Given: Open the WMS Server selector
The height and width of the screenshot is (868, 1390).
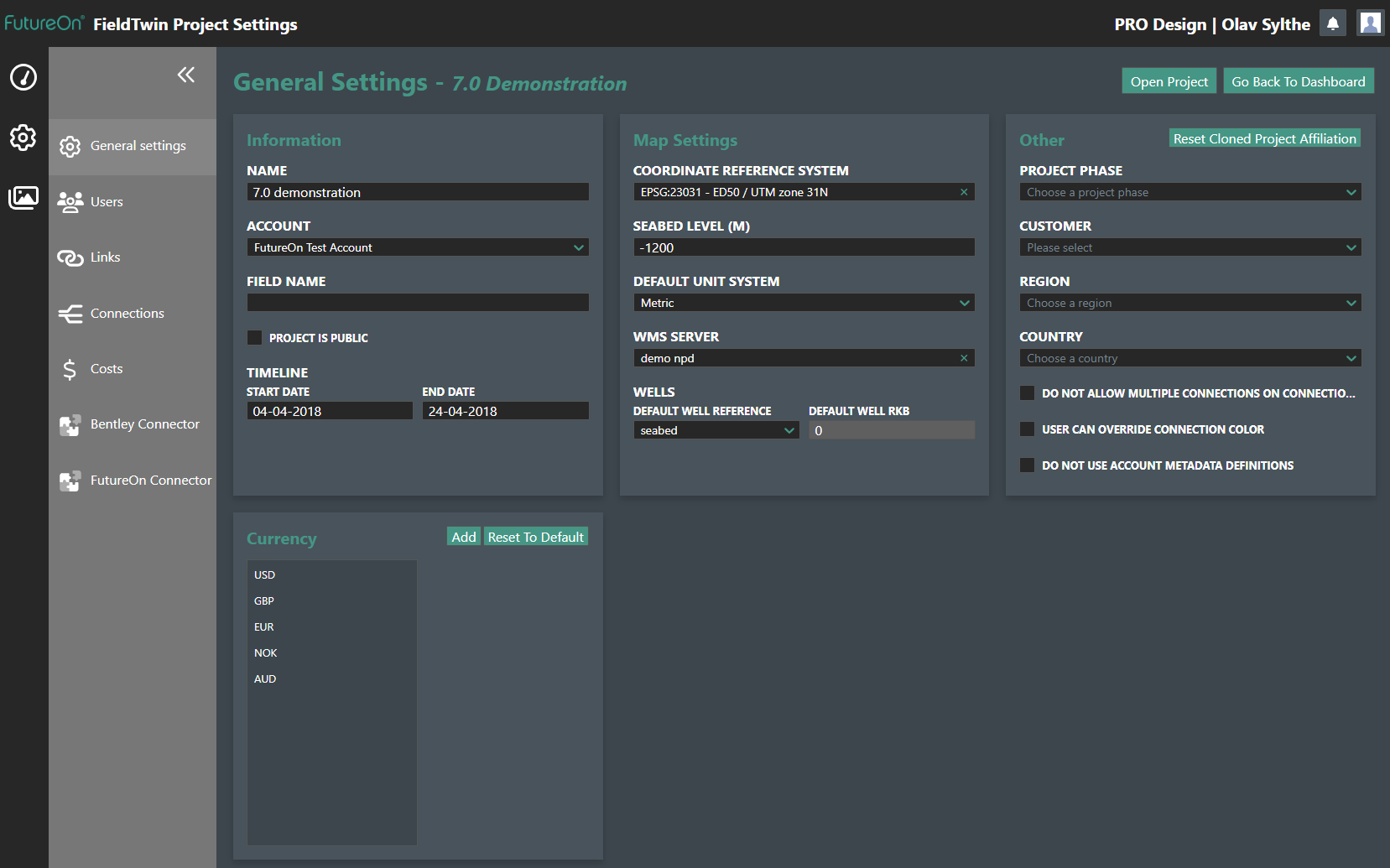Looking at the screenshot, I should pyautogui.click(x=804, y=358).
